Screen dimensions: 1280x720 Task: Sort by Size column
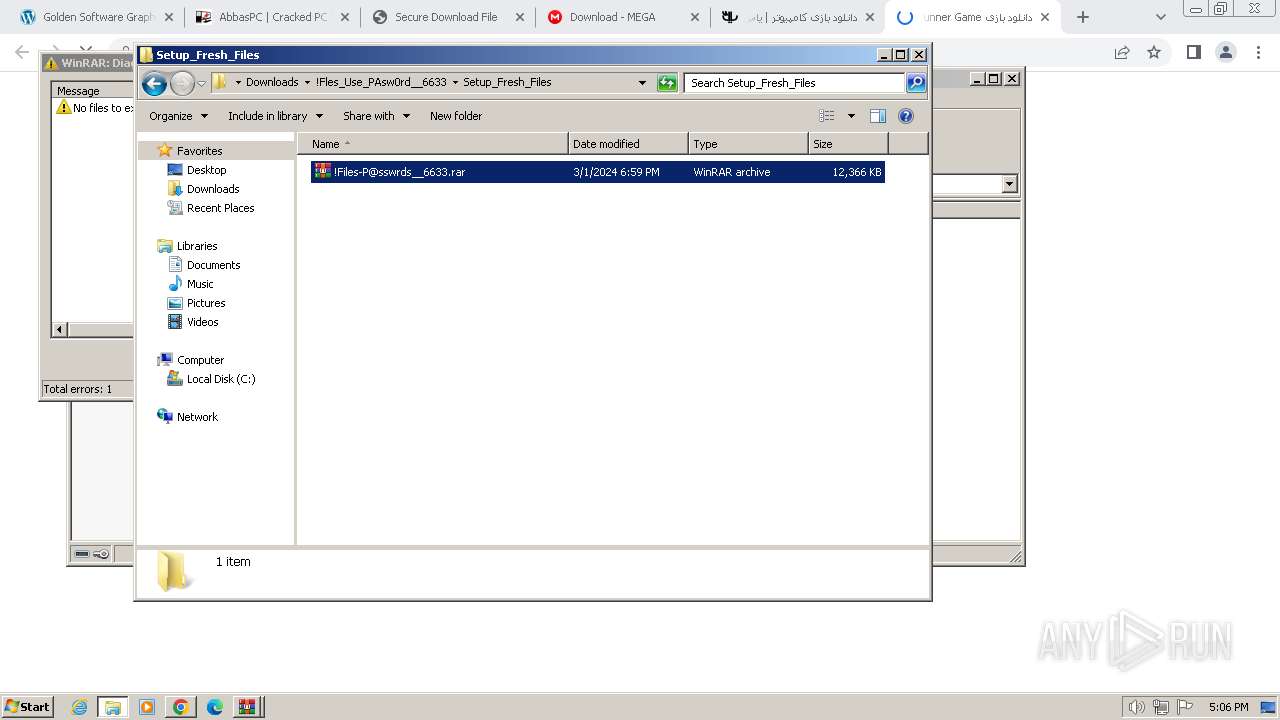click(x=848, y=144)
